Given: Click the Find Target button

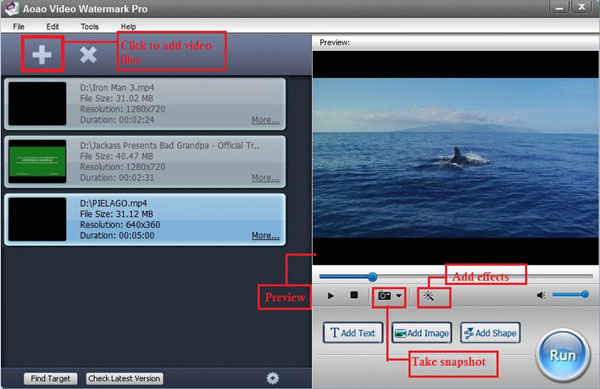Looking at the screenshot, I should click(x=51, y=378).
